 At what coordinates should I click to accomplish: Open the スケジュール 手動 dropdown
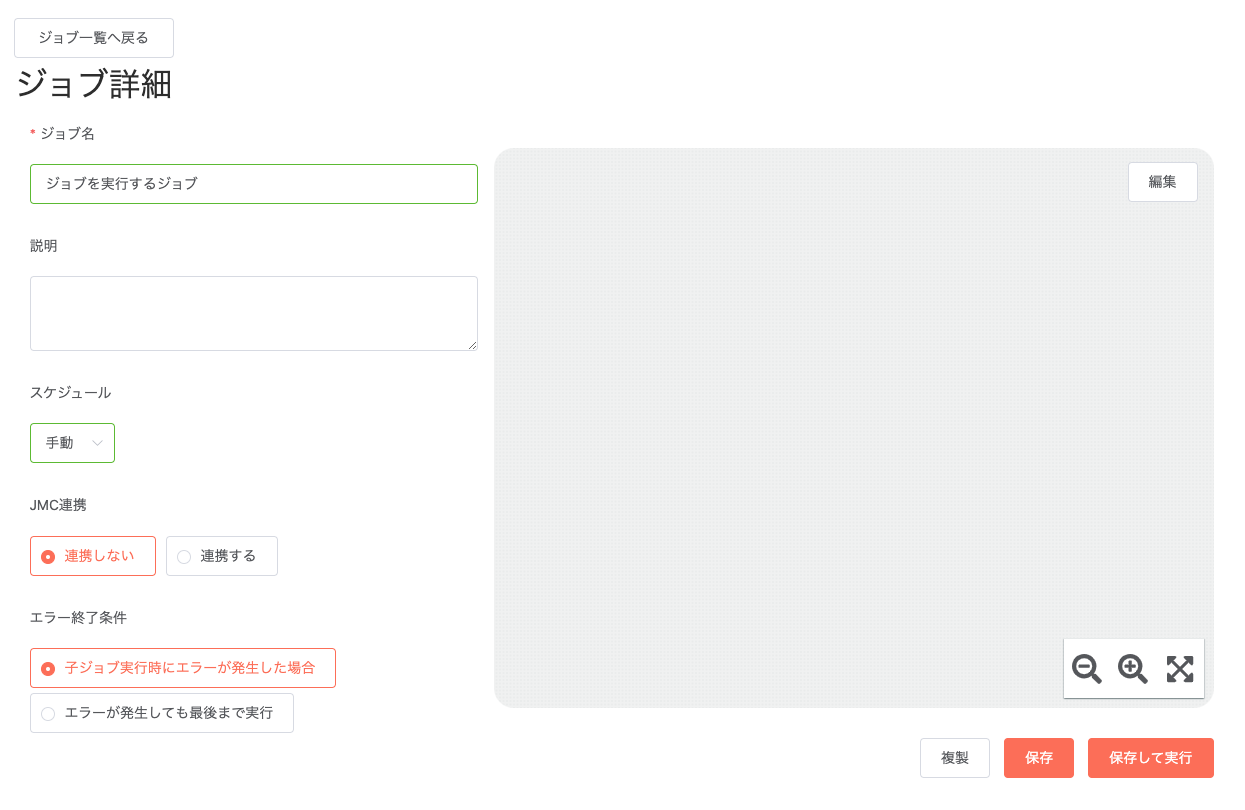[72, 443]
